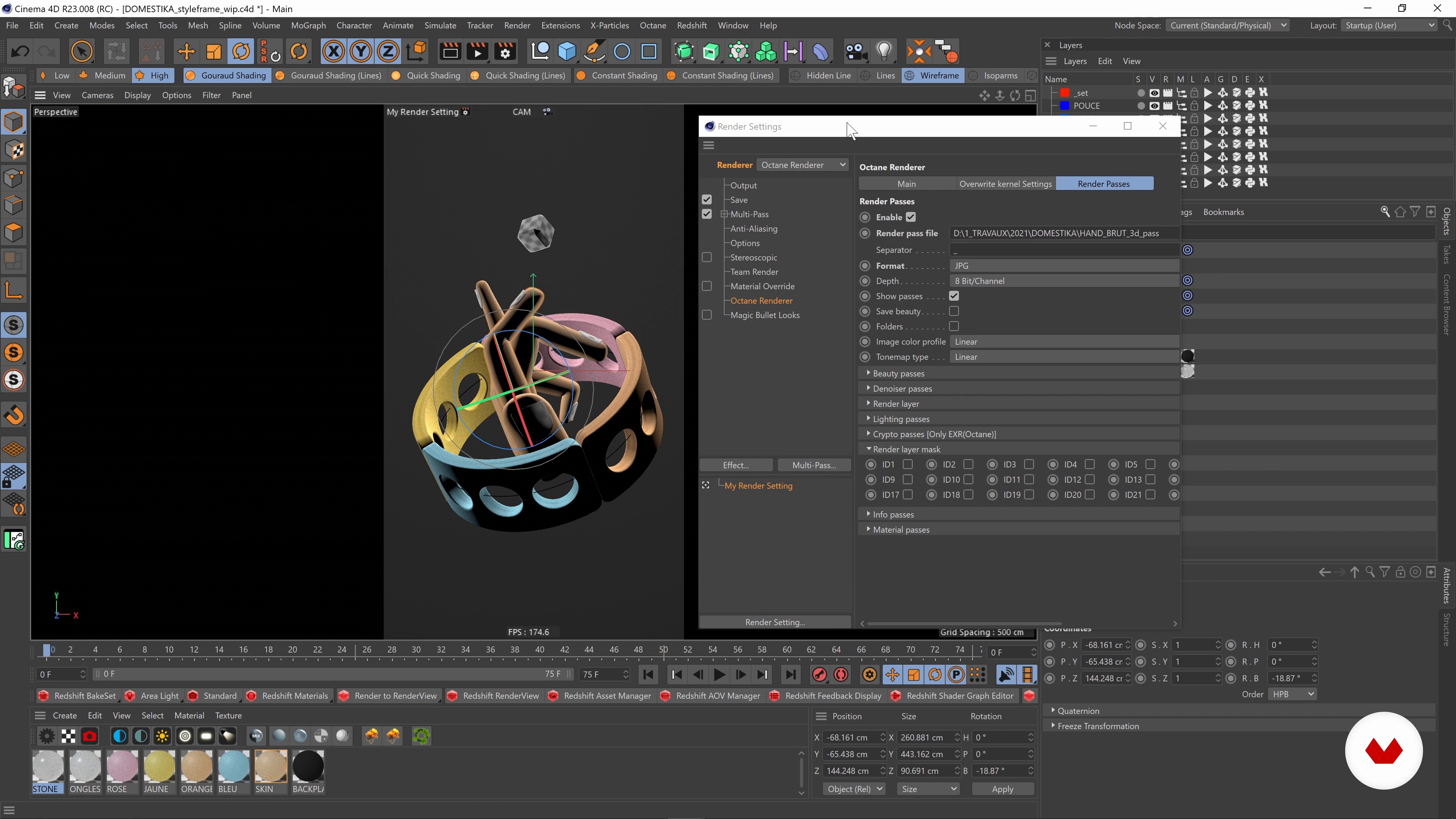Viewport: 1456px width, 819px height.
Task: Select the JAUNE material swatch
Action: coord(159,772)
